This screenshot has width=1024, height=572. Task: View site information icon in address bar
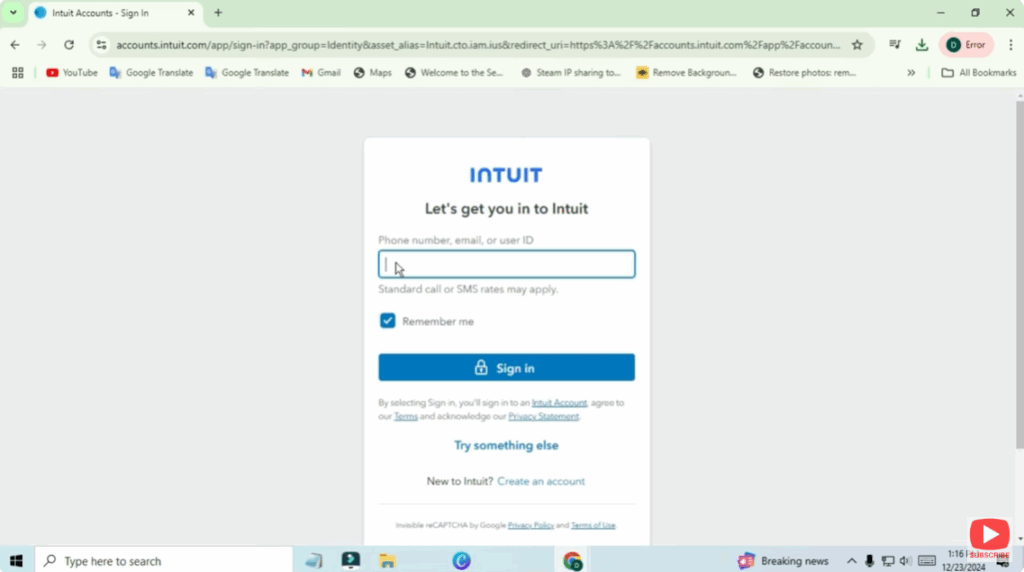(x=101, y=45)
